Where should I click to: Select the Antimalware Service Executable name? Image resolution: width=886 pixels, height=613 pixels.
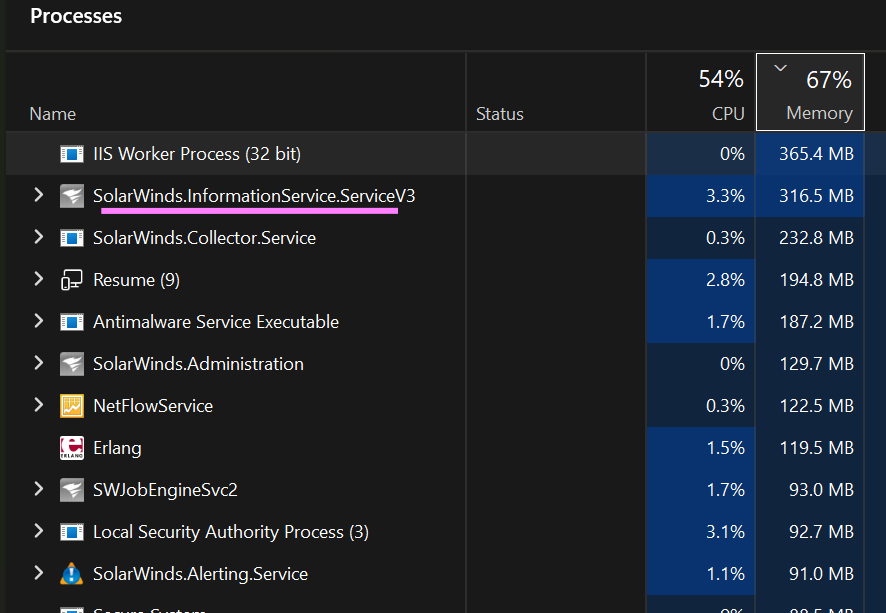216,322
